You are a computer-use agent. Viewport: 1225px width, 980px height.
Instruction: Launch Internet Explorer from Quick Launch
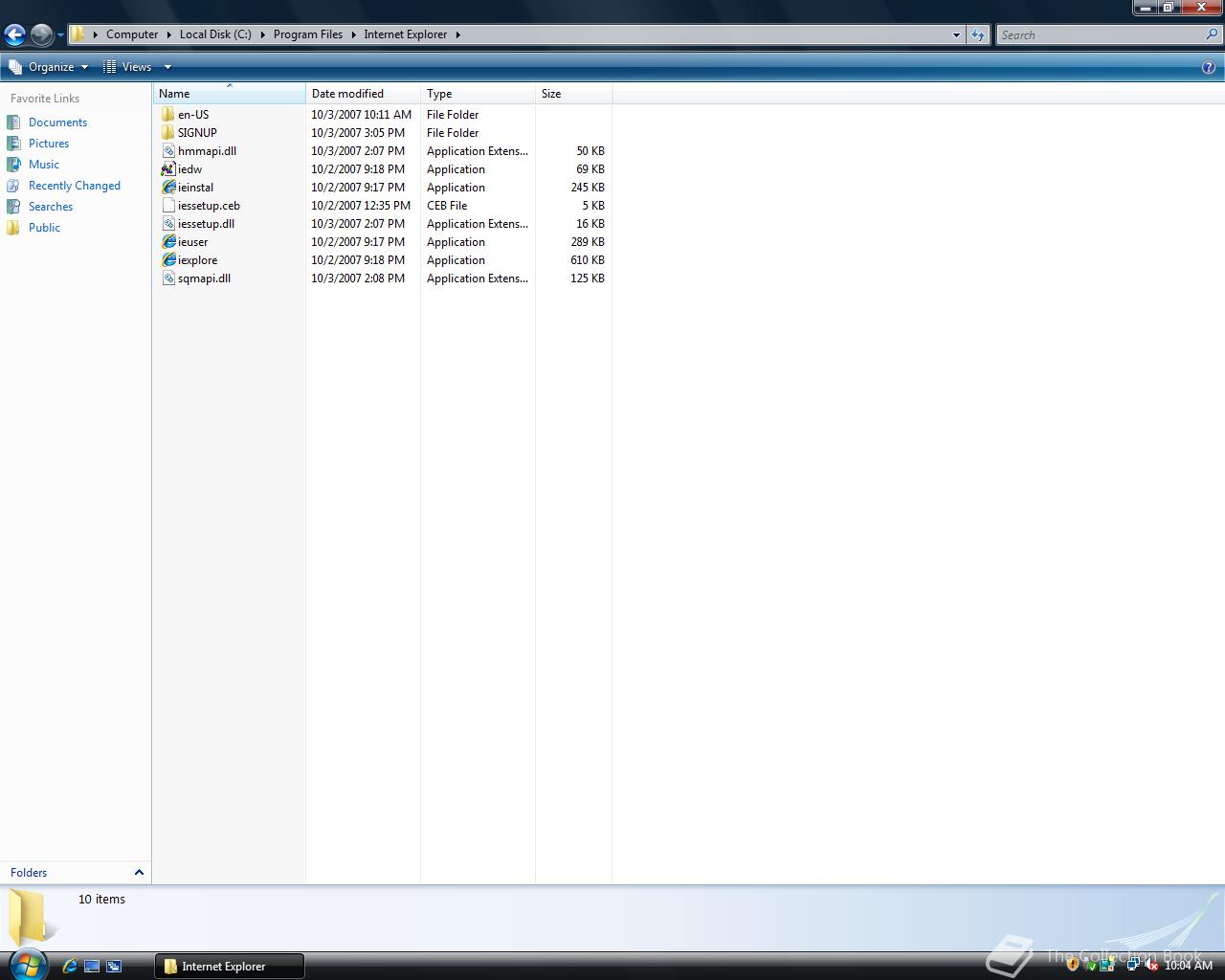[x=70, y=966]
